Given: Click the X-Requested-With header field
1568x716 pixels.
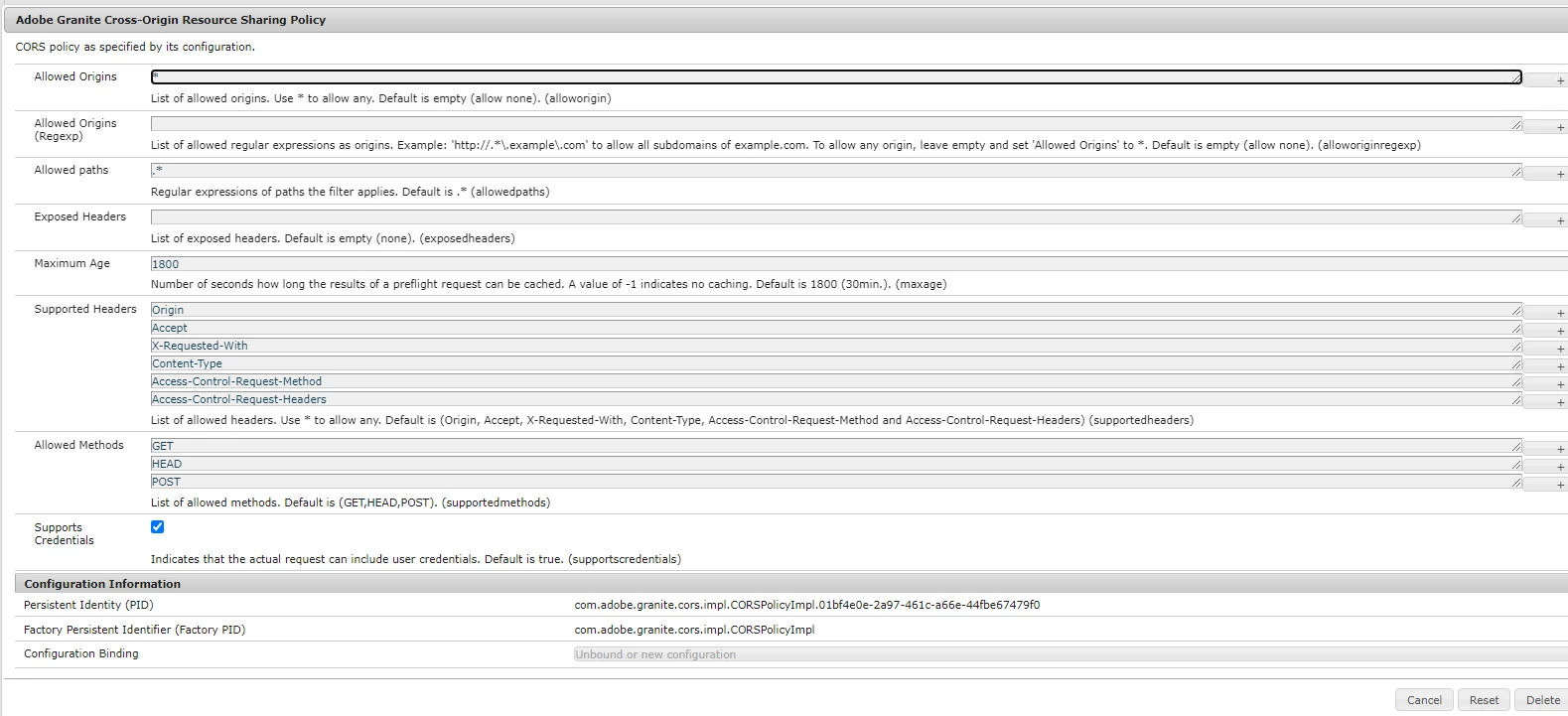Looking at the screenshot, I should [x=836, y=346].
